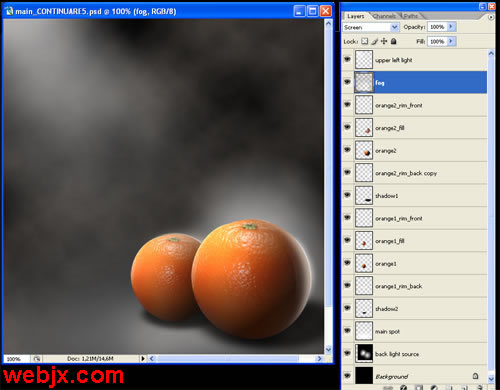The height and width of the screenshot is (390, 500).
Task: Hide the back light source layer
Action: click(x=347, y=353)
